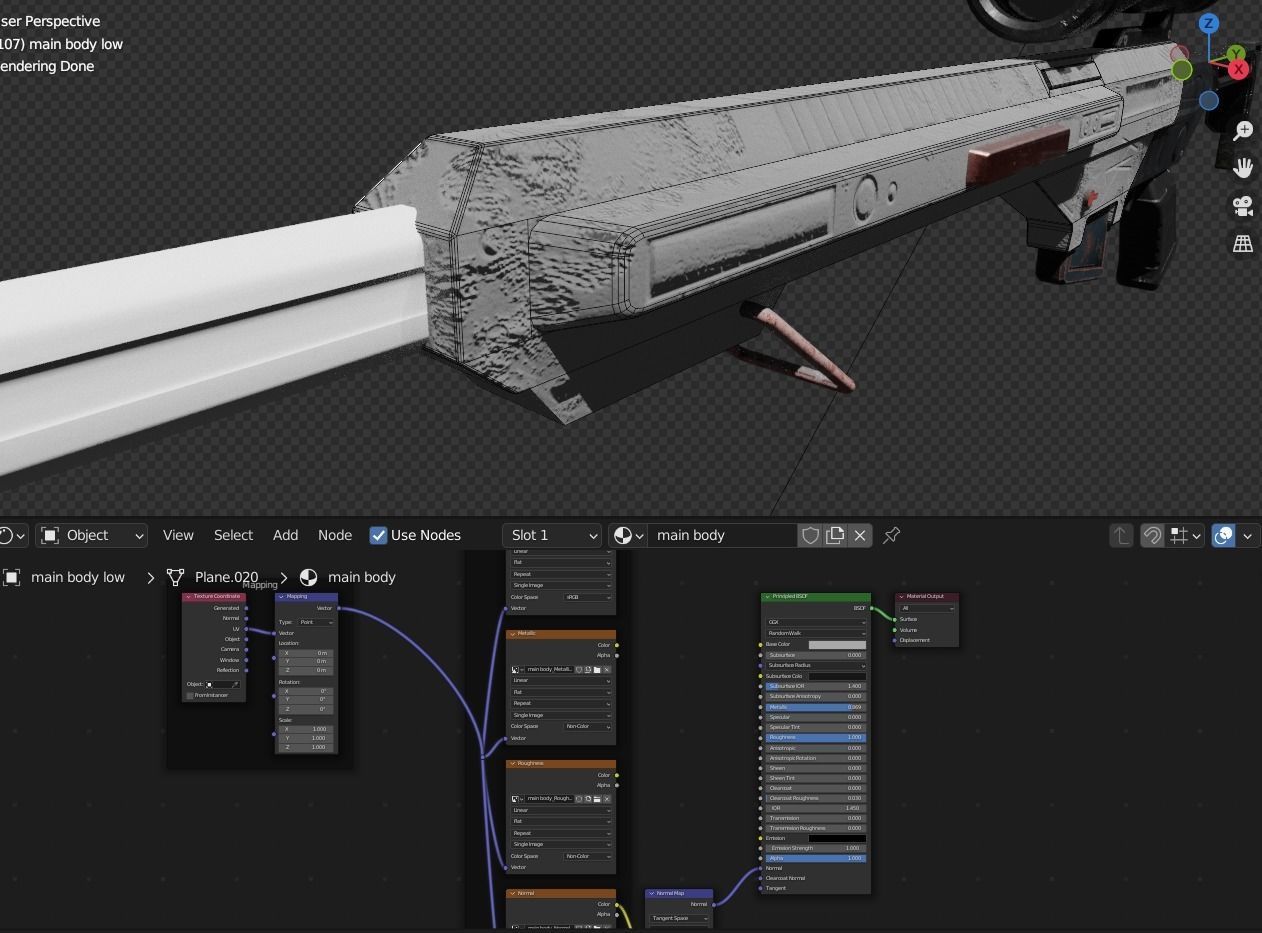Click the Metallic node fake user shield

coord(579,670)
